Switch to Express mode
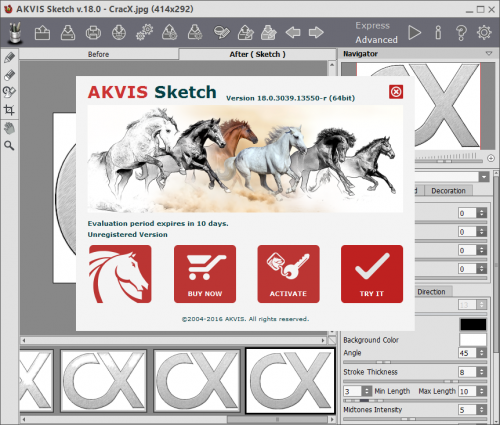This screenshot has width=500, height=425. point(372,26)
